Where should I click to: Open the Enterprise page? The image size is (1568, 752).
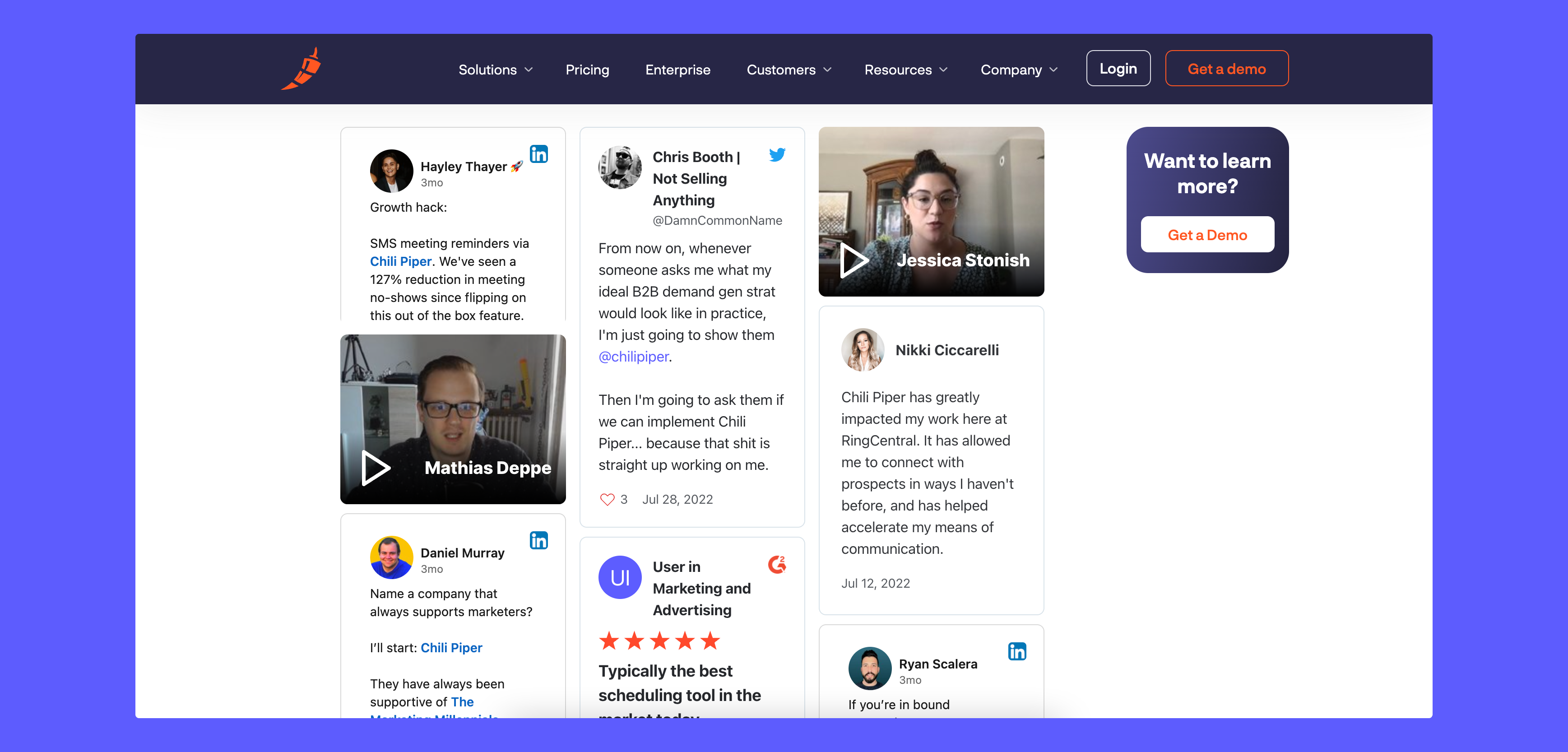point(677,70)
